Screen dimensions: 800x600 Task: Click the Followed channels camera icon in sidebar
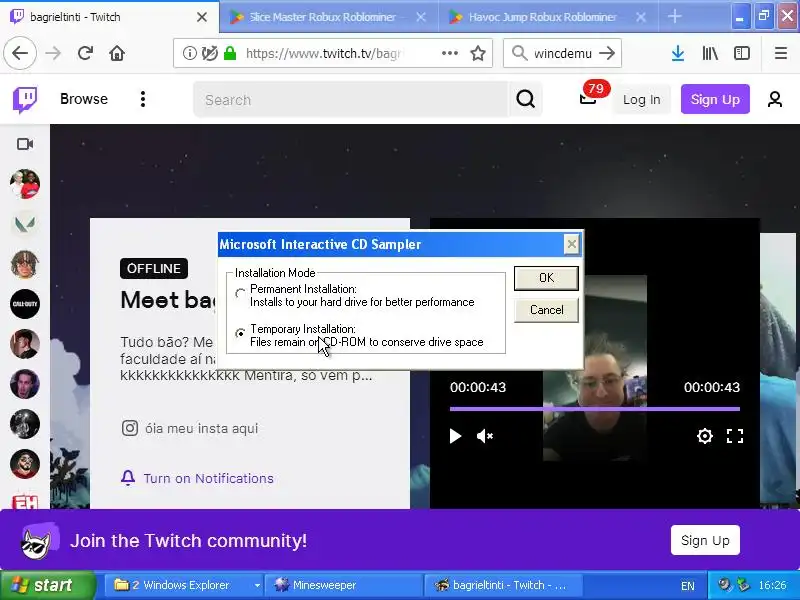click(25, 144)
